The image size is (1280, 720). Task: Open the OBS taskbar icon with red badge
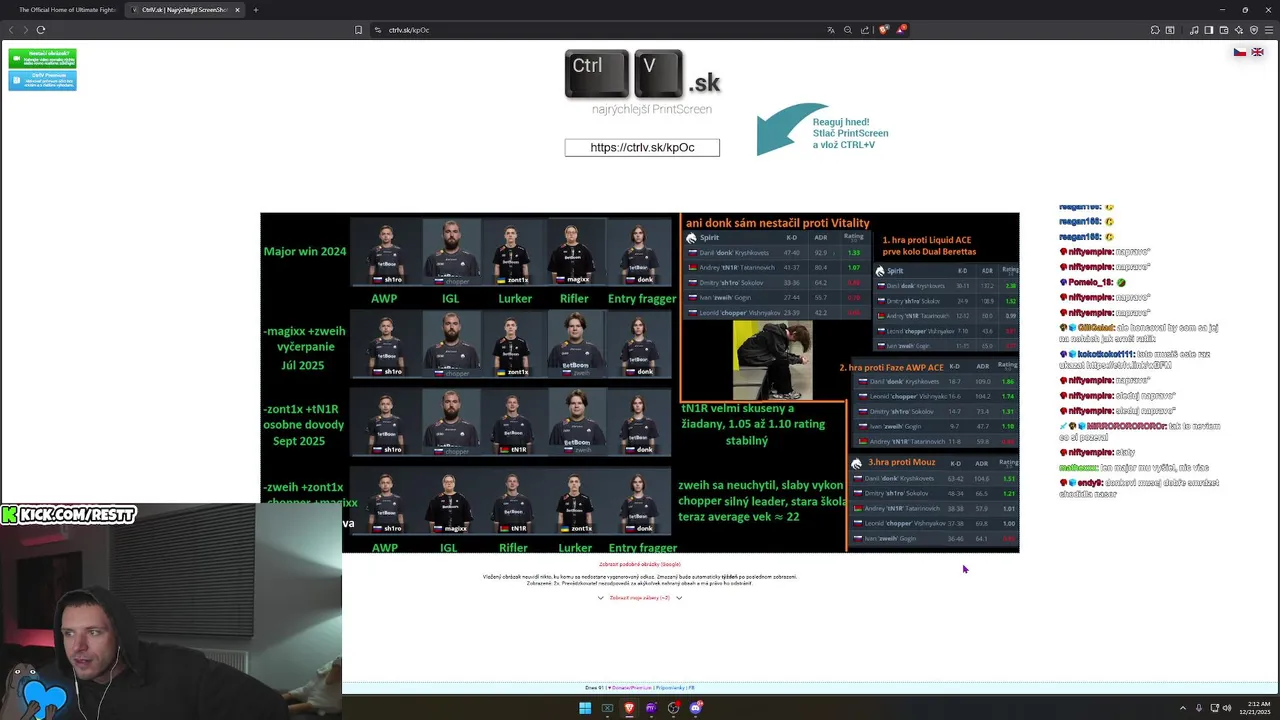[x=674, y=708]
